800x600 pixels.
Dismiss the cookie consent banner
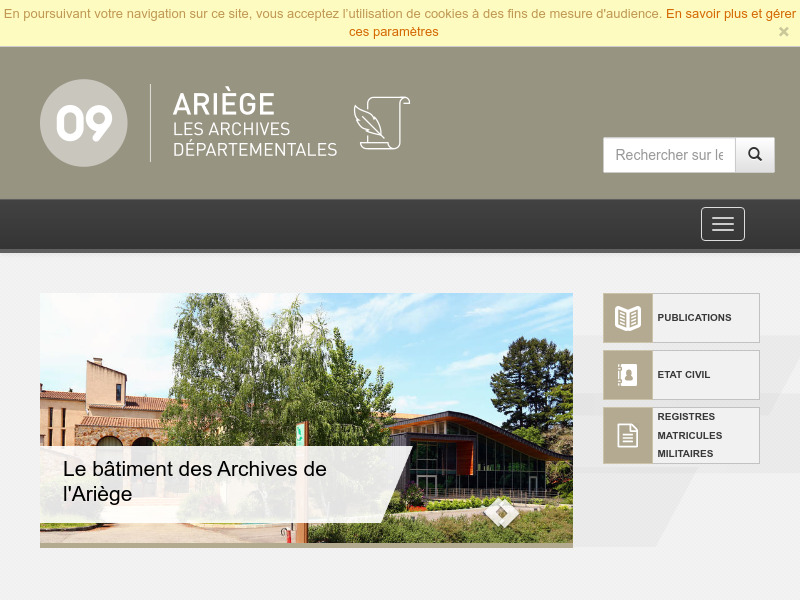(784, 31)
